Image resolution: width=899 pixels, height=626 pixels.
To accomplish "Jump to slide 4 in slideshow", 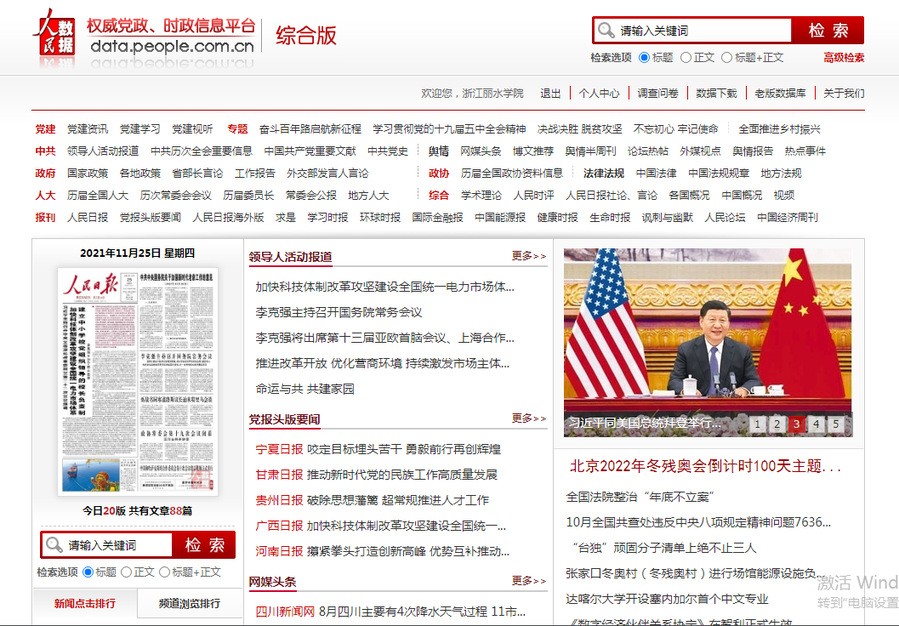I will click(x=816, y=424).
